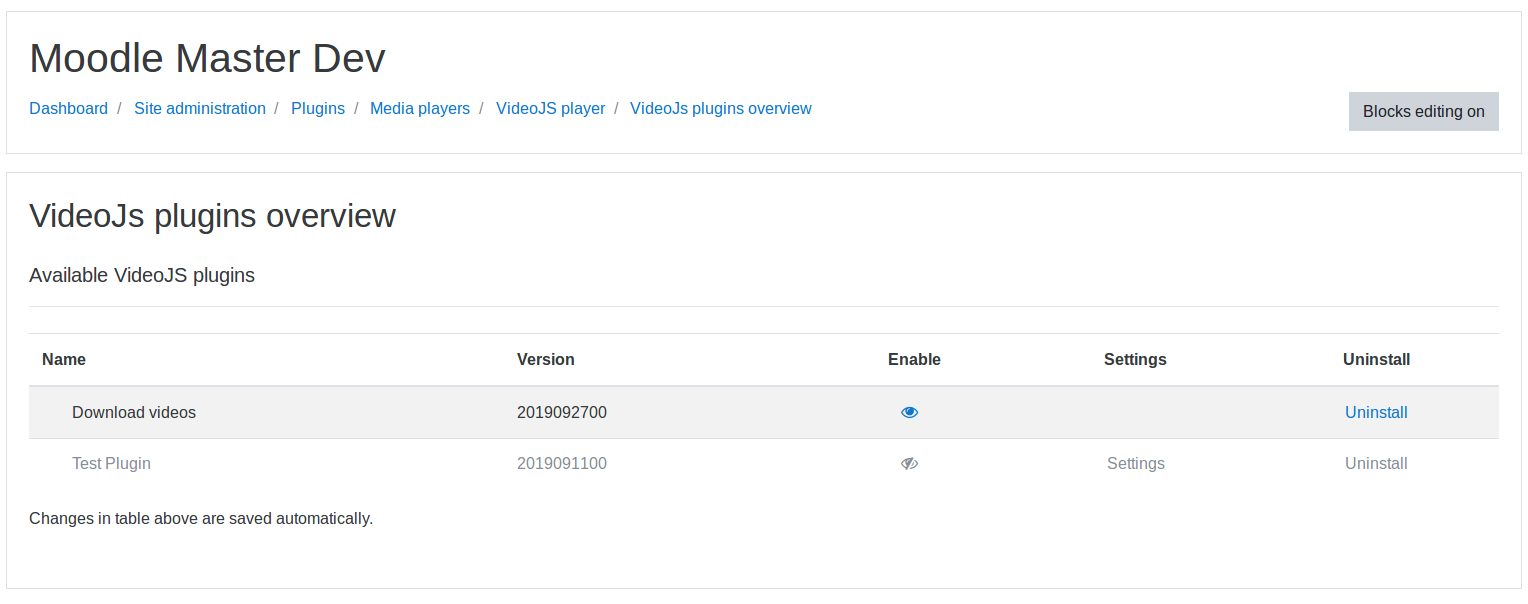Click Available VideoJS plugins subheading
Screen dimensions: 1528x604
click(x=142, y=275)
